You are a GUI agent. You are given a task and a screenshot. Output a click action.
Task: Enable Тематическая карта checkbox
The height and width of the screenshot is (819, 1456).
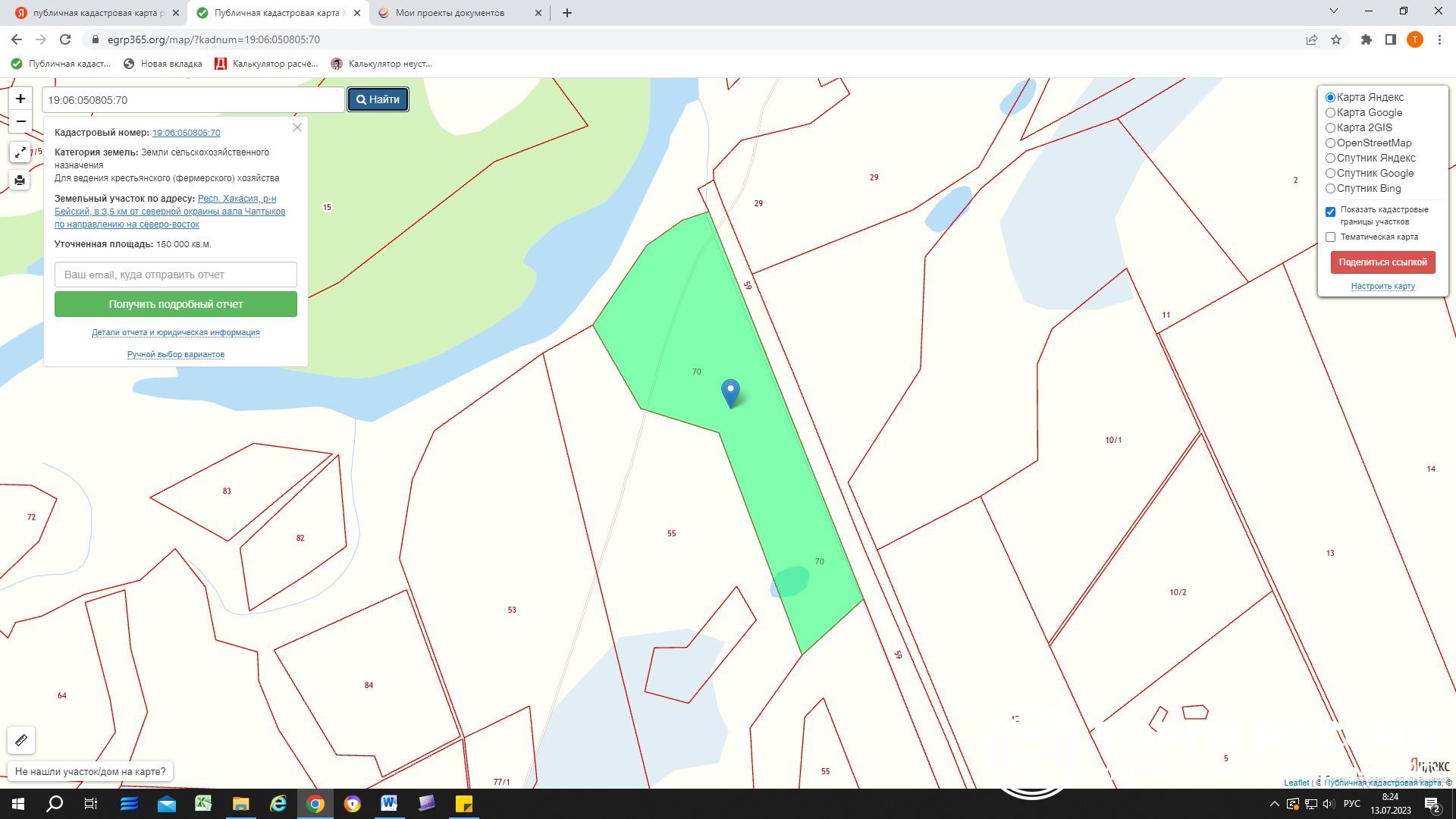click(x=1330, y=237)
